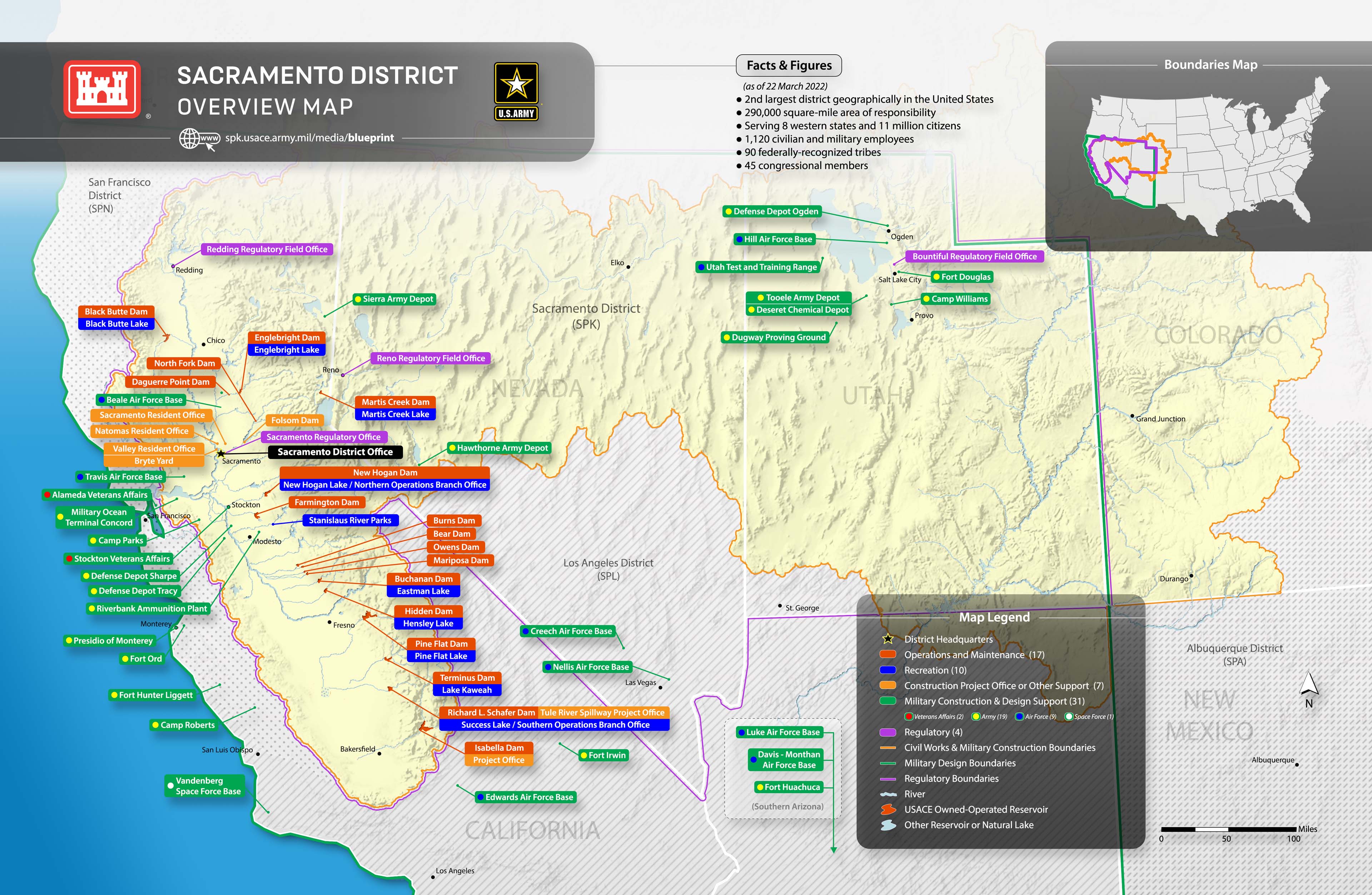1372x895 pixels.
Task: Click the Lake Kaweah label
Action: [467, 690]
